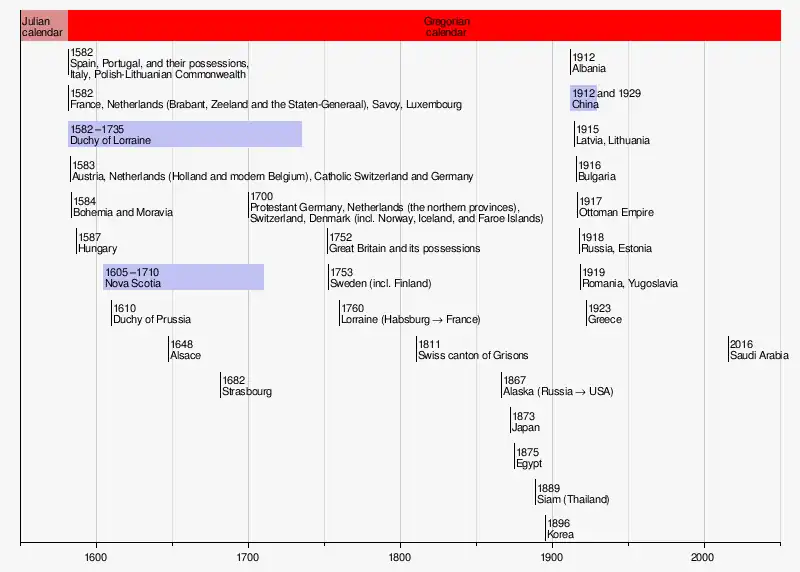
Task: Click the highlighted China 1912 bar
Action: [x=584, y=98]
